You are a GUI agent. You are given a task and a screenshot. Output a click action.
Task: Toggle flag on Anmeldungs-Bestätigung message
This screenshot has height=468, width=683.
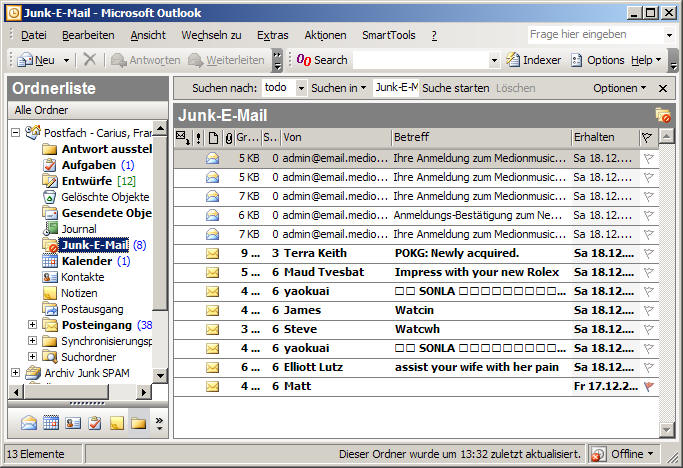[649, 215]
